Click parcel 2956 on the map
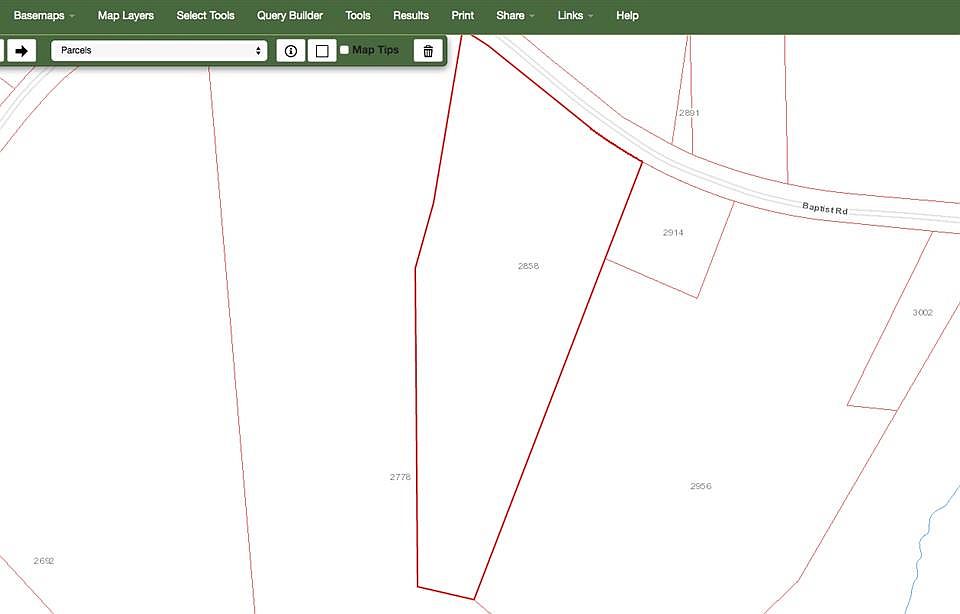960x614 pixels. [700, 486]
